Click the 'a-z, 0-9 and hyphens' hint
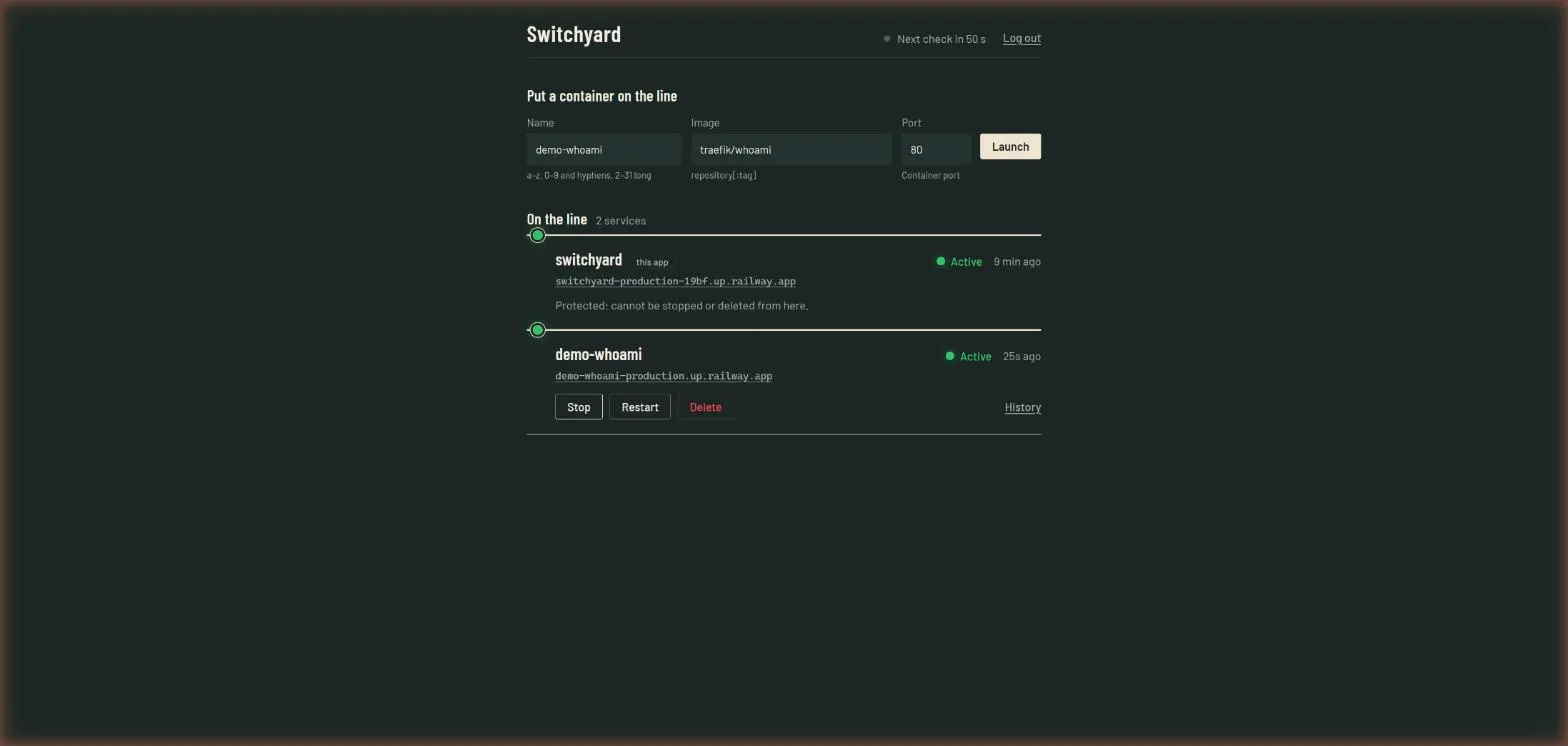 click(589, 175)
